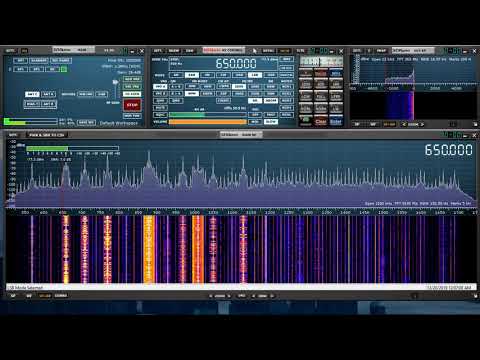This screenshot has height=360, width=480.
Task: Select the SAM mode button
Action: click(x=192, y=75)
